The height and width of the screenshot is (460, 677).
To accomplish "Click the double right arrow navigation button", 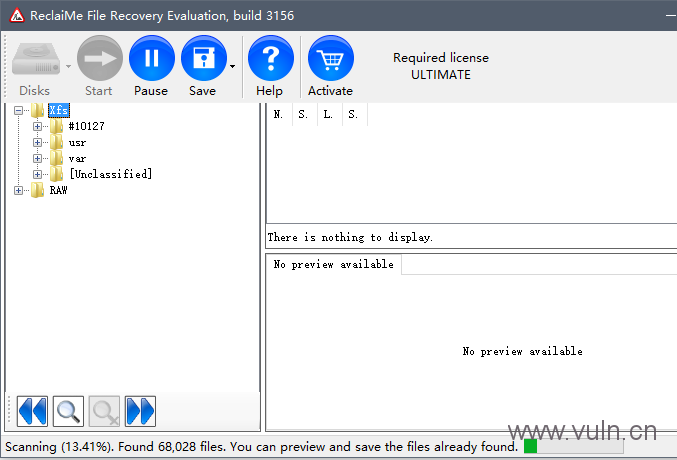I will pos(140,411).
